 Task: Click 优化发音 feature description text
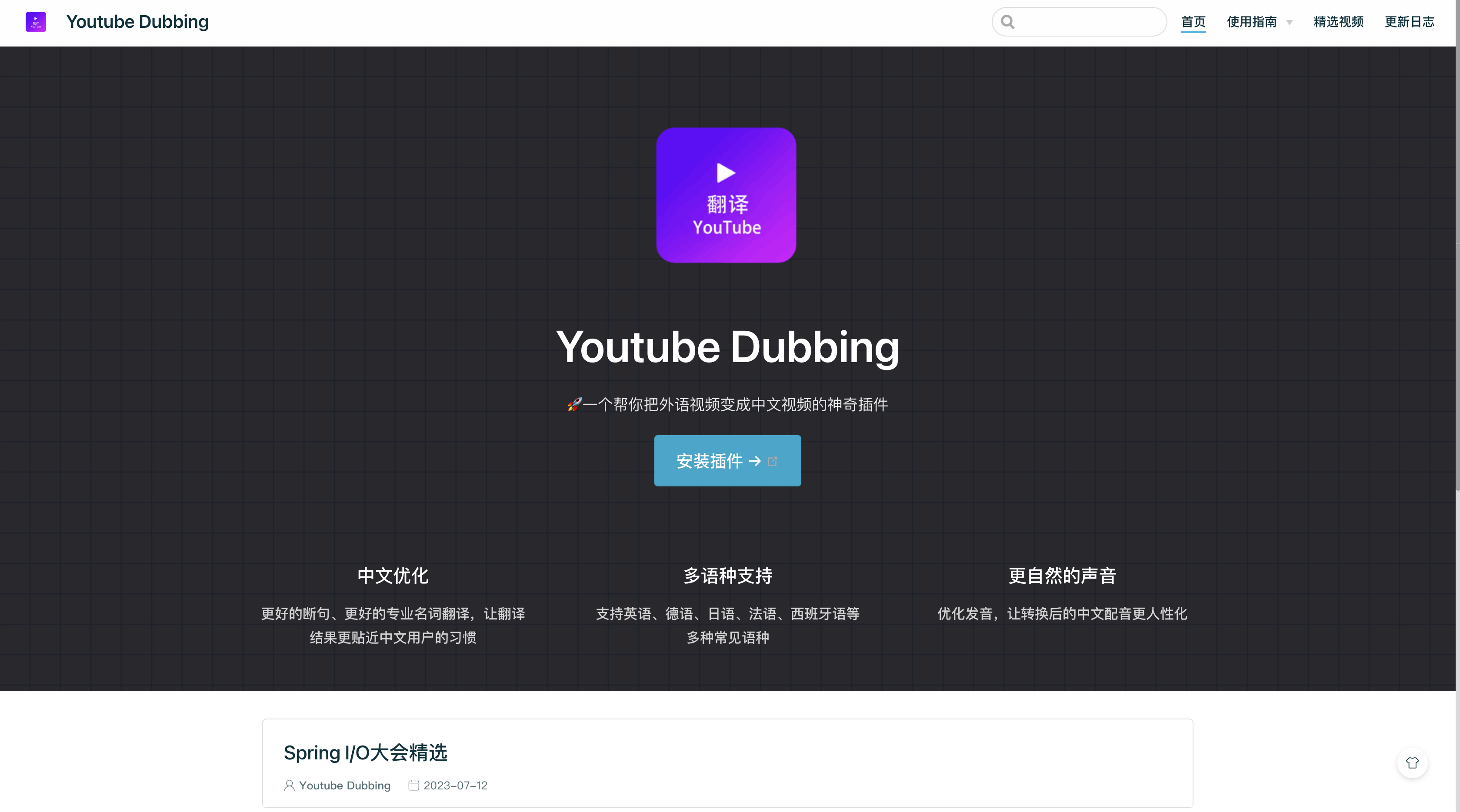pyautogui.click(x=1062, y=614)
